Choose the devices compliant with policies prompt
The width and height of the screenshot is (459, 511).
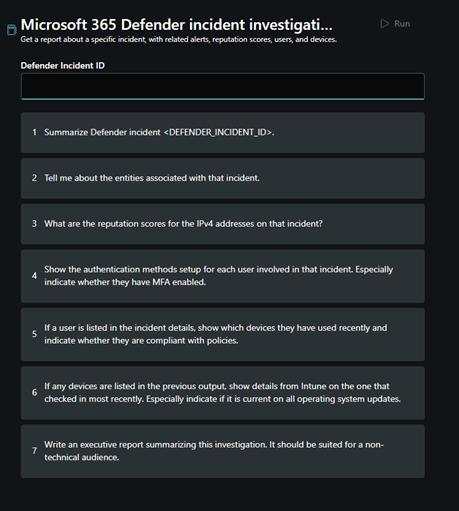coord(223,334)
